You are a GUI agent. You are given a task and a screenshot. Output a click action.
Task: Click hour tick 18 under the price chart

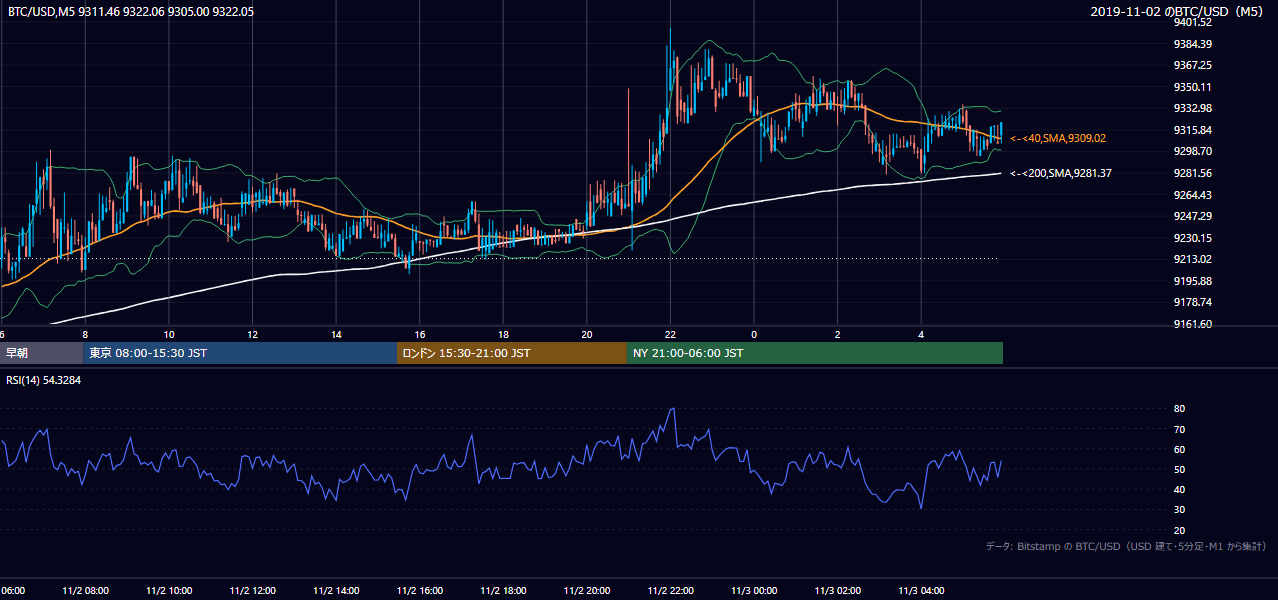click(x=503, y=335)
